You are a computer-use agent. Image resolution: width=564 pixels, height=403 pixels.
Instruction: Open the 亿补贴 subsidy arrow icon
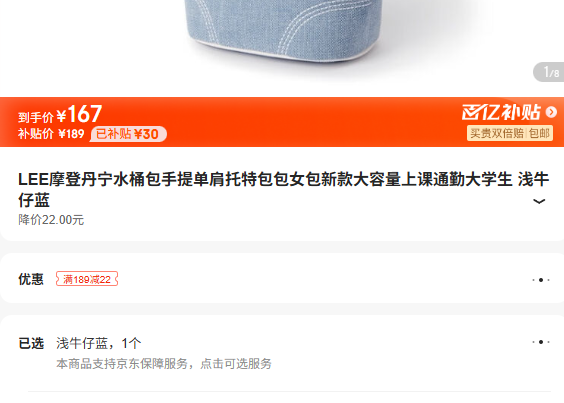point(551,112)
